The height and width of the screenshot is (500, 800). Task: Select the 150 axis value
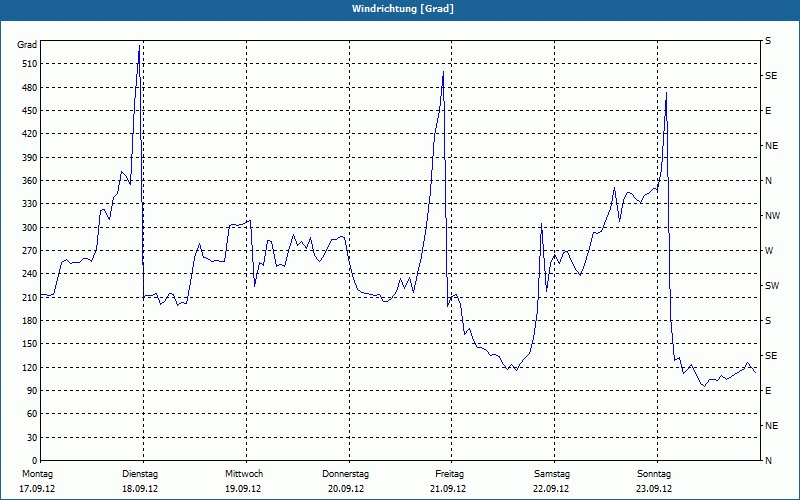pos(29,344)
